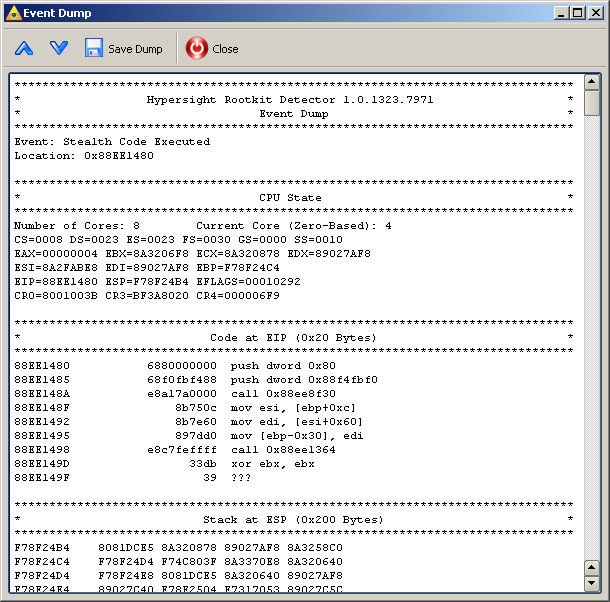Click the code address 88EE1498

pos(42,450)
